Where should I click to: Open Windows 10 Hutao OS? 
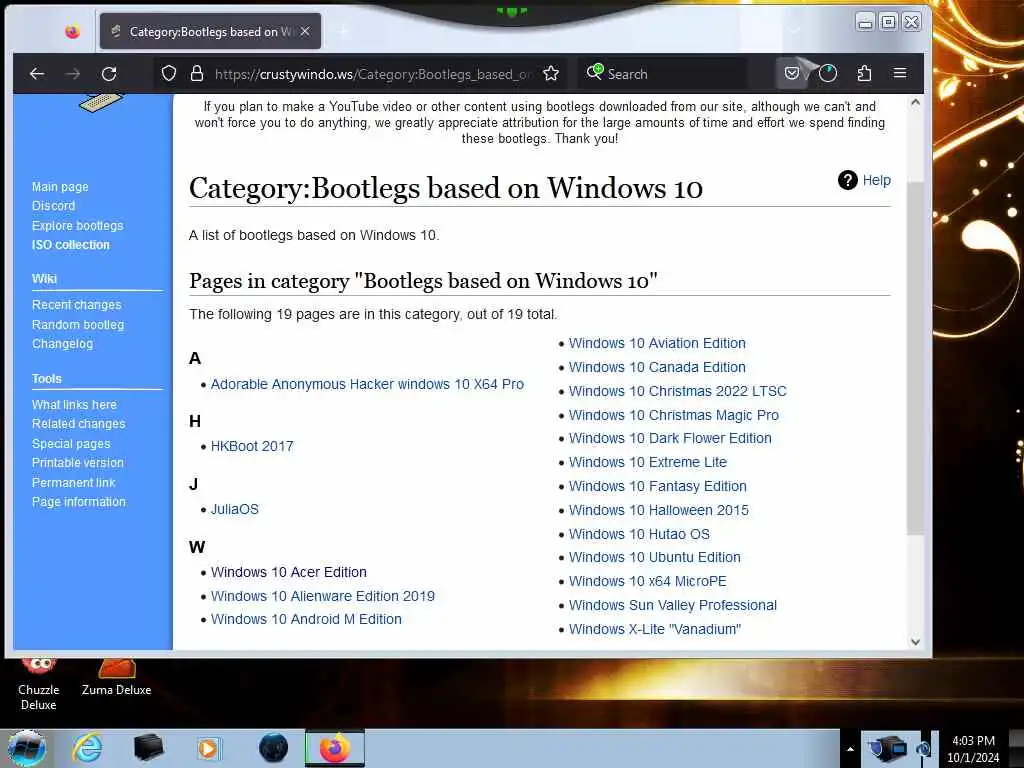pyautogui.click(x=639, y=534)
